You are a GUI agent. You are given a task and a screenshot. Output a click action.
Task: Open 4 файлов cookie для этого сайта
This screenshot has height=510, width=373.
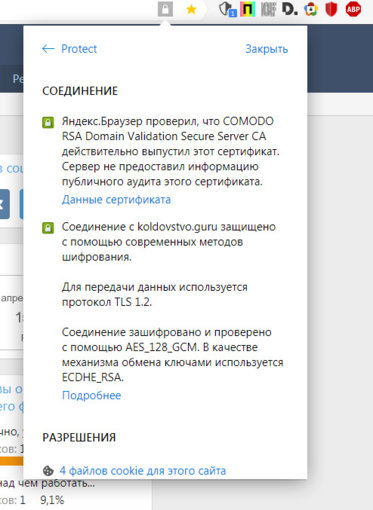(143, 471)
